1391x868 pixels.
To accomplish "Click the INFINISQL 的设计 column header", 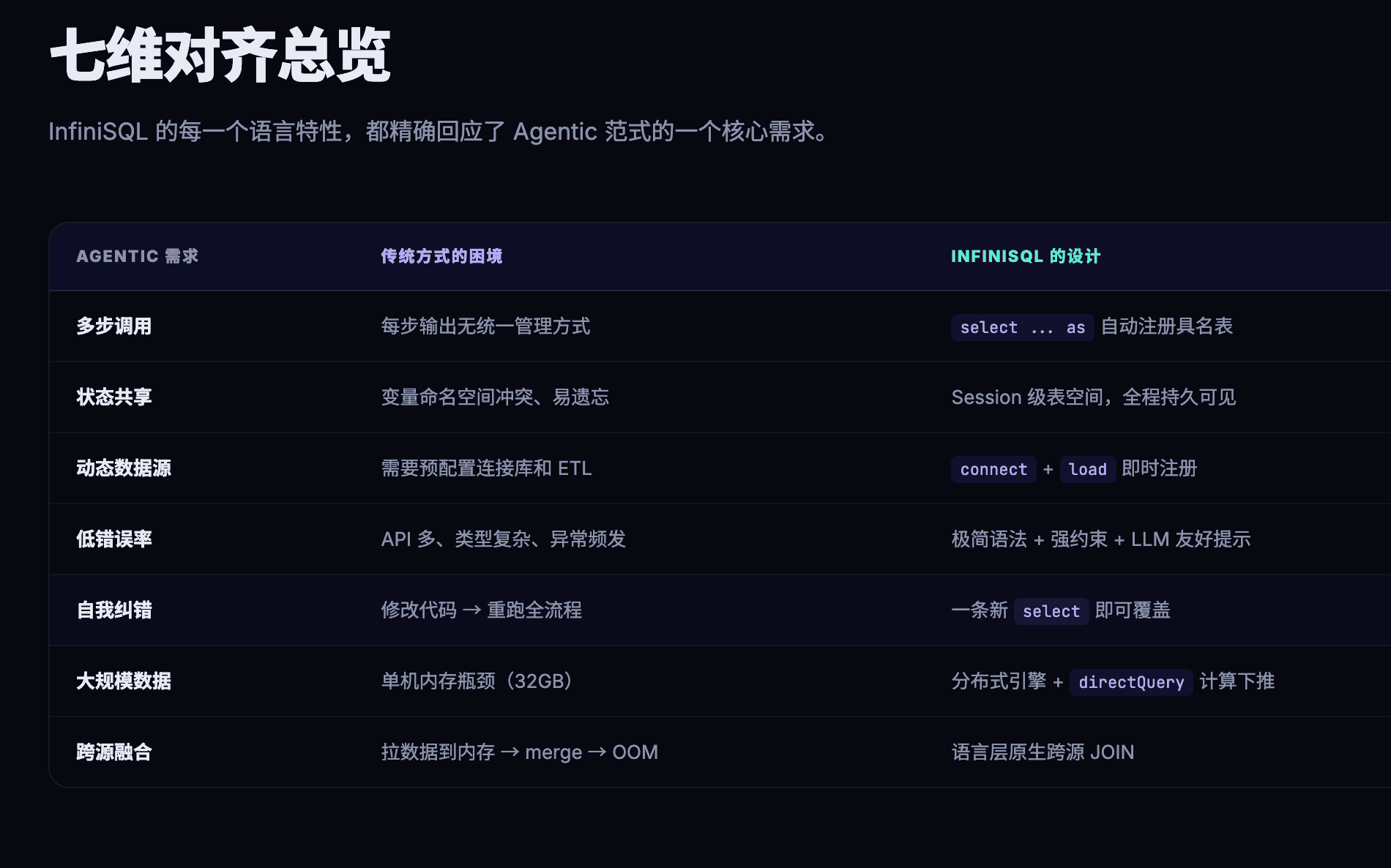I will [1025, 256].
